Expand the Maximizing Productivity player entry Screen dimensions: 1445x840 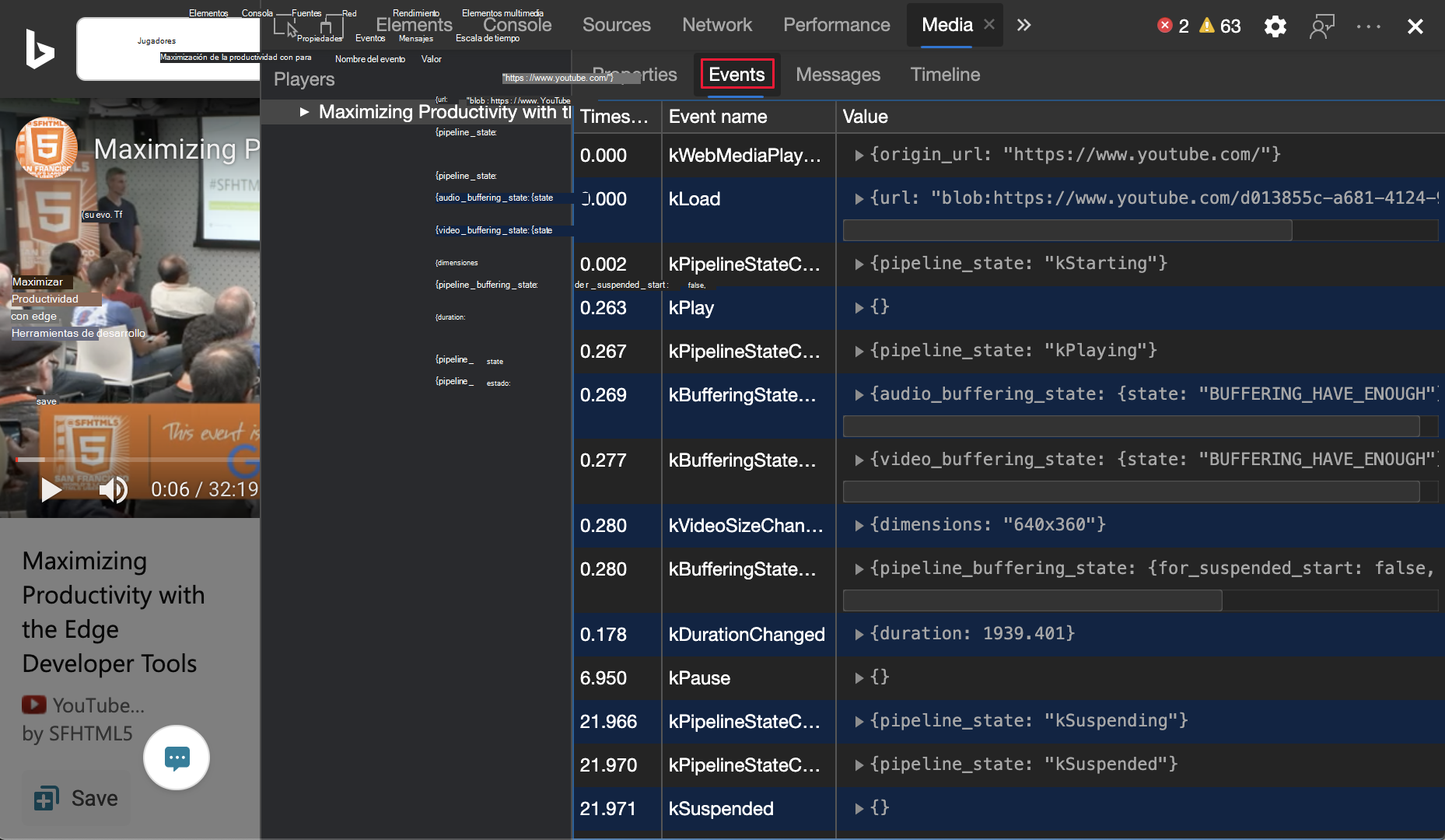click(304, 112)
